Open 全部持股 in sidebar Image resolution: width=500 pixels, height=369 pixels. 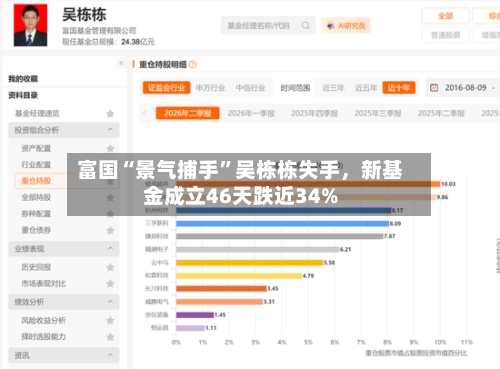[36, 197]
